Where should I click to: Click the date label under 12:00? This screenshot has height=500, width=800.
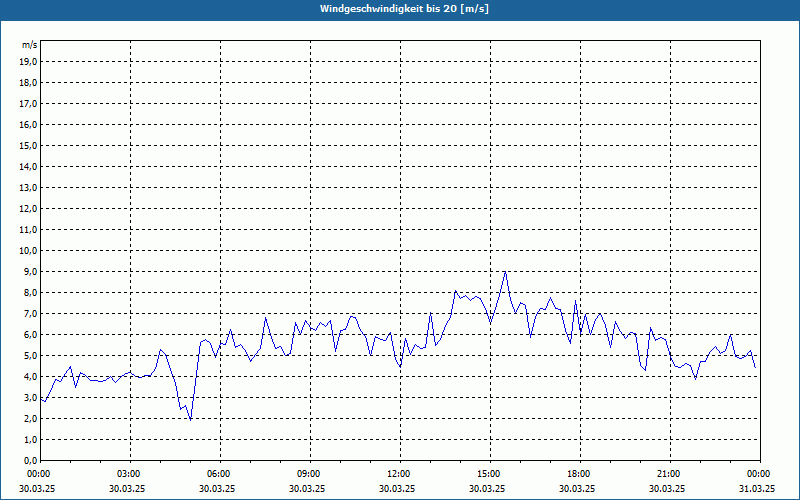pyautogui.click(x=397, y=488)
